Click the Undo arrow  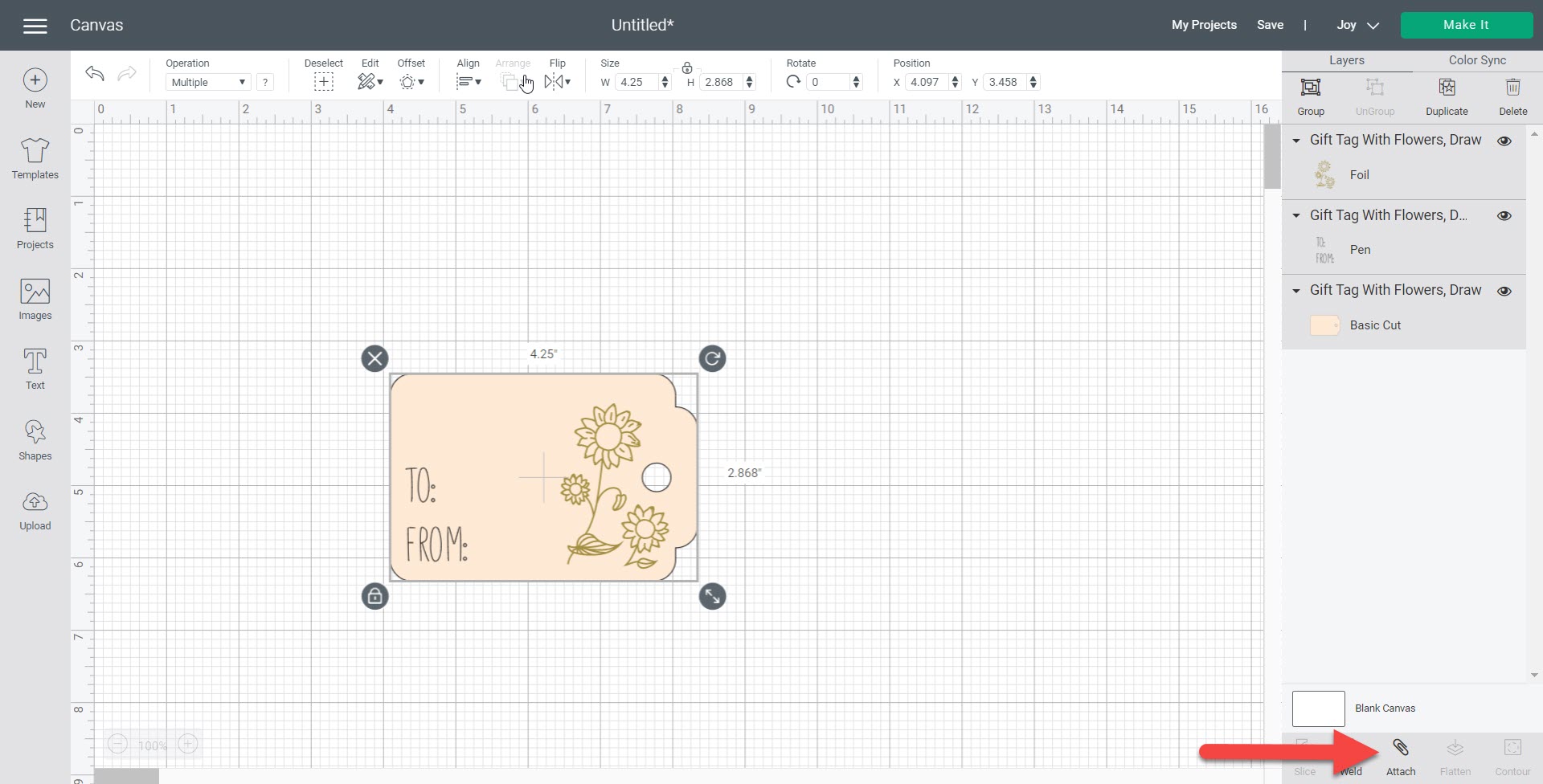pos(95,74)
